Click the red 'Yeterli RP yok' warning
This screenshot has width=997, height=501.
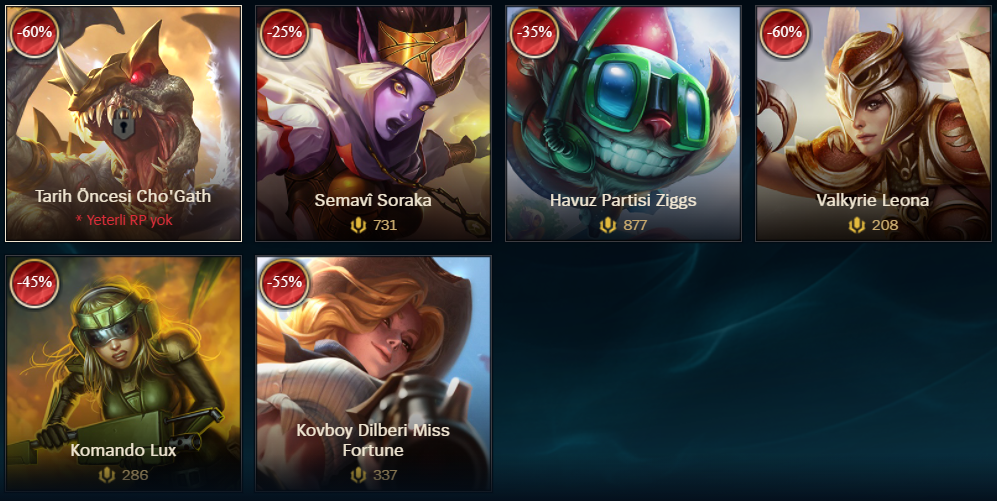(123, 220)
